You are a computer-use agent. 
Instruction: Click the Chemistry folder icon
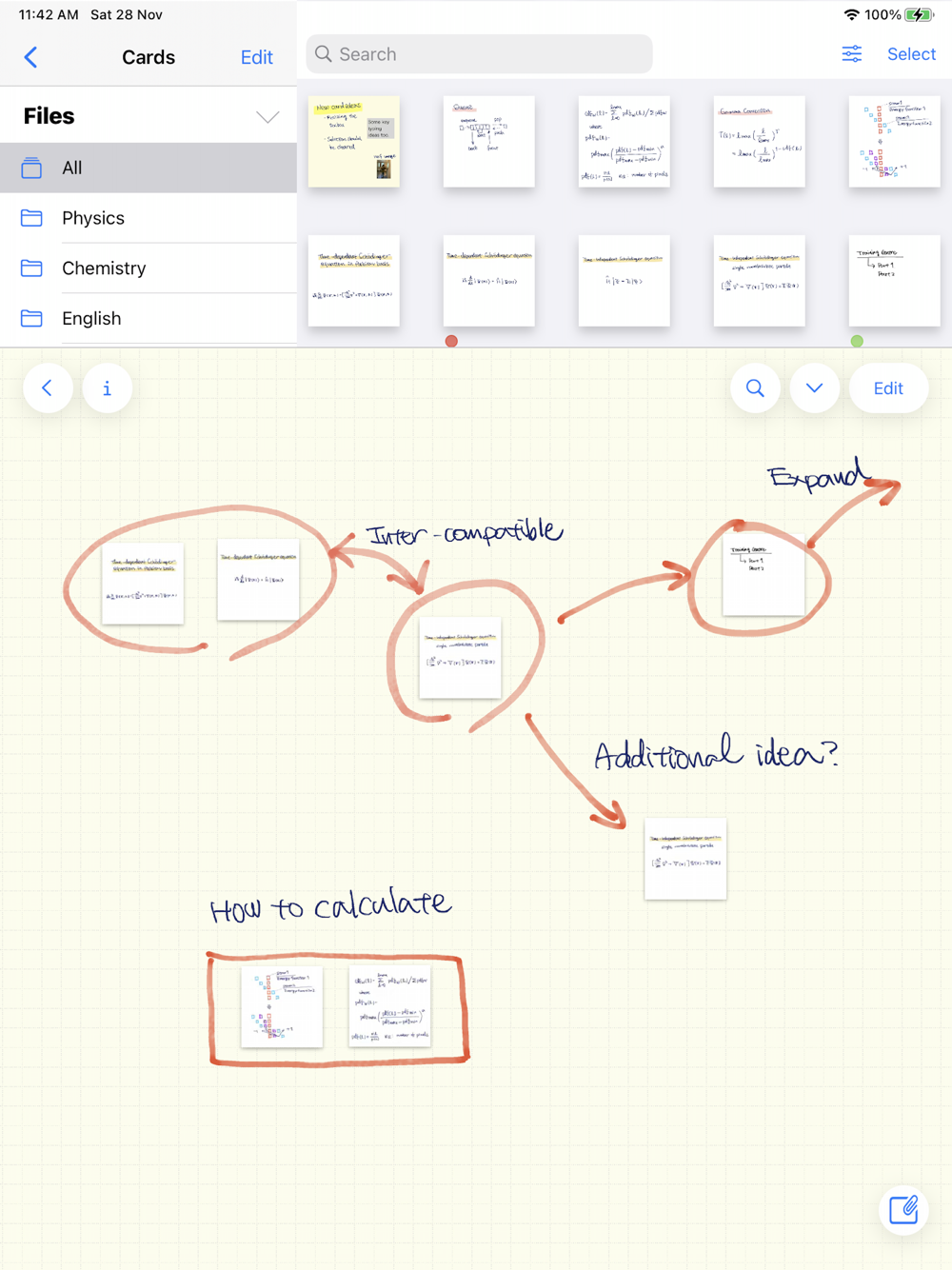(x=31, y=268)
